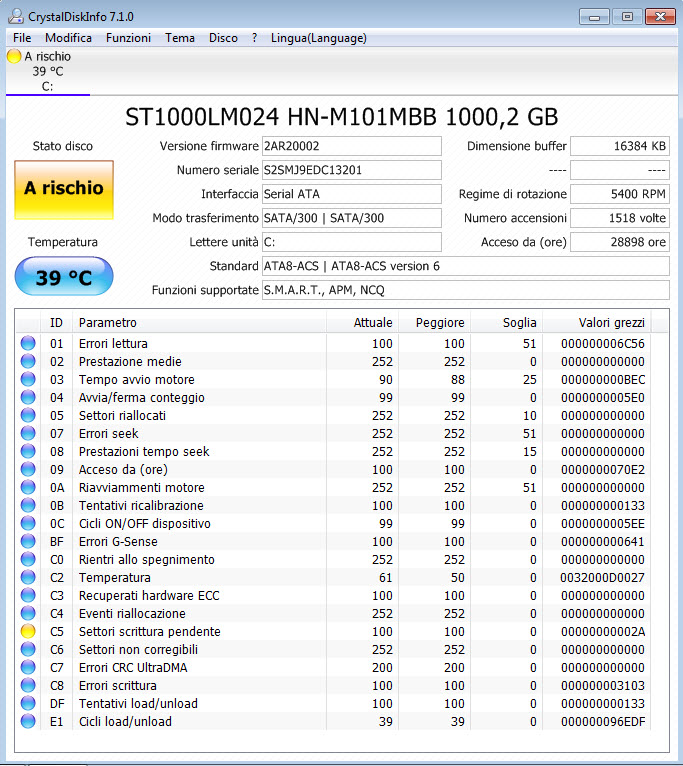Click the blue status icon for Errori lettura
The width and height of the screenshot is (683, 766).
(x=28, y=343)
